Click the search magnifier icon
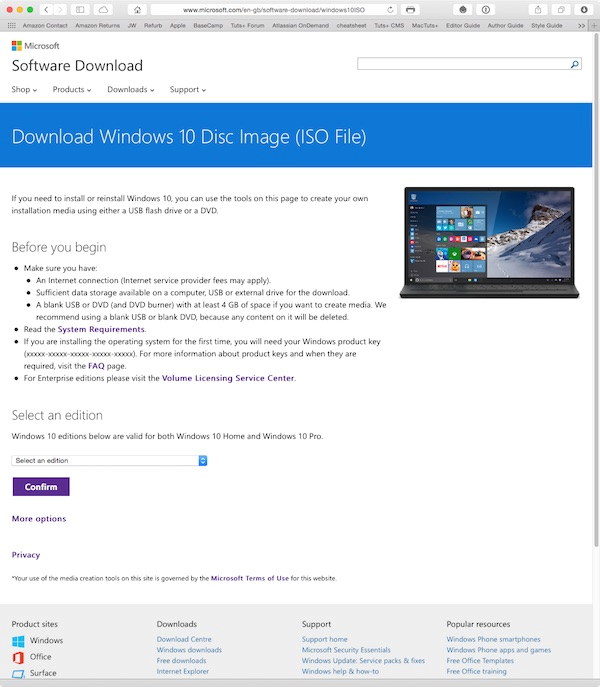Screen dimensions: 600x687 click(x=575, y=64)
